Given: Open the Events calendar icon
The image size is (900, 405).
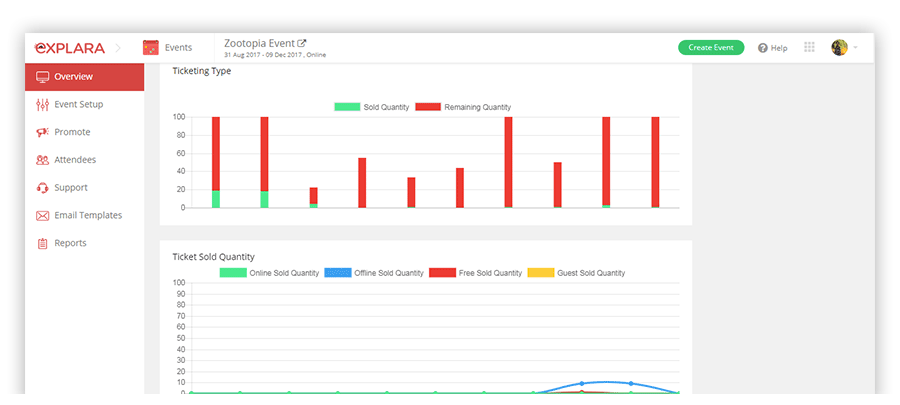Looking at the screenshot, I should [x=151, y=48].
